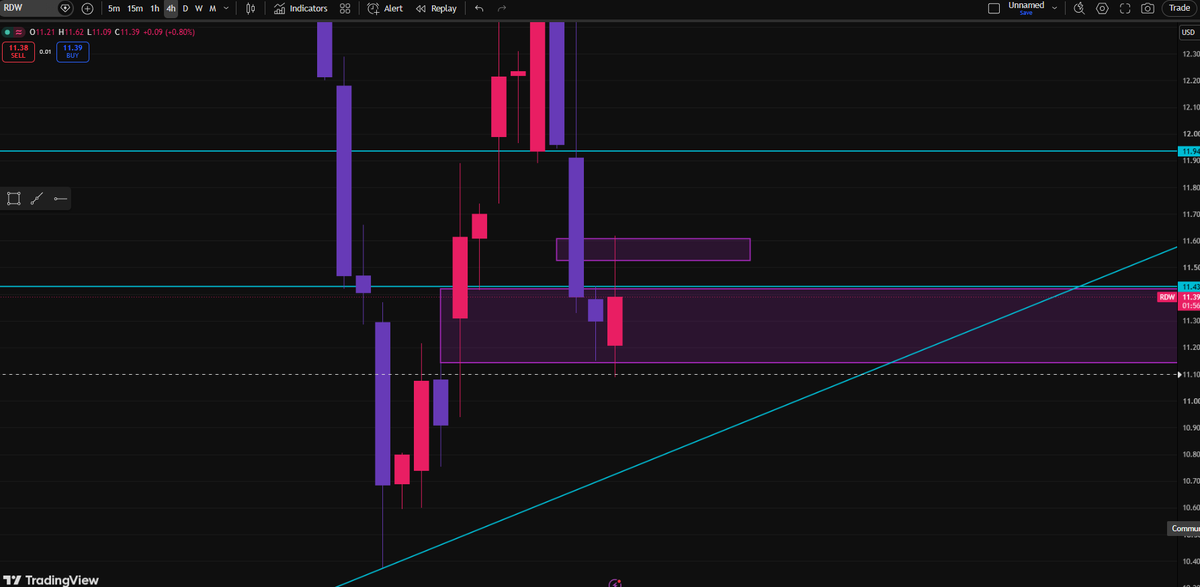Redo the last chart action

[501, 8]
